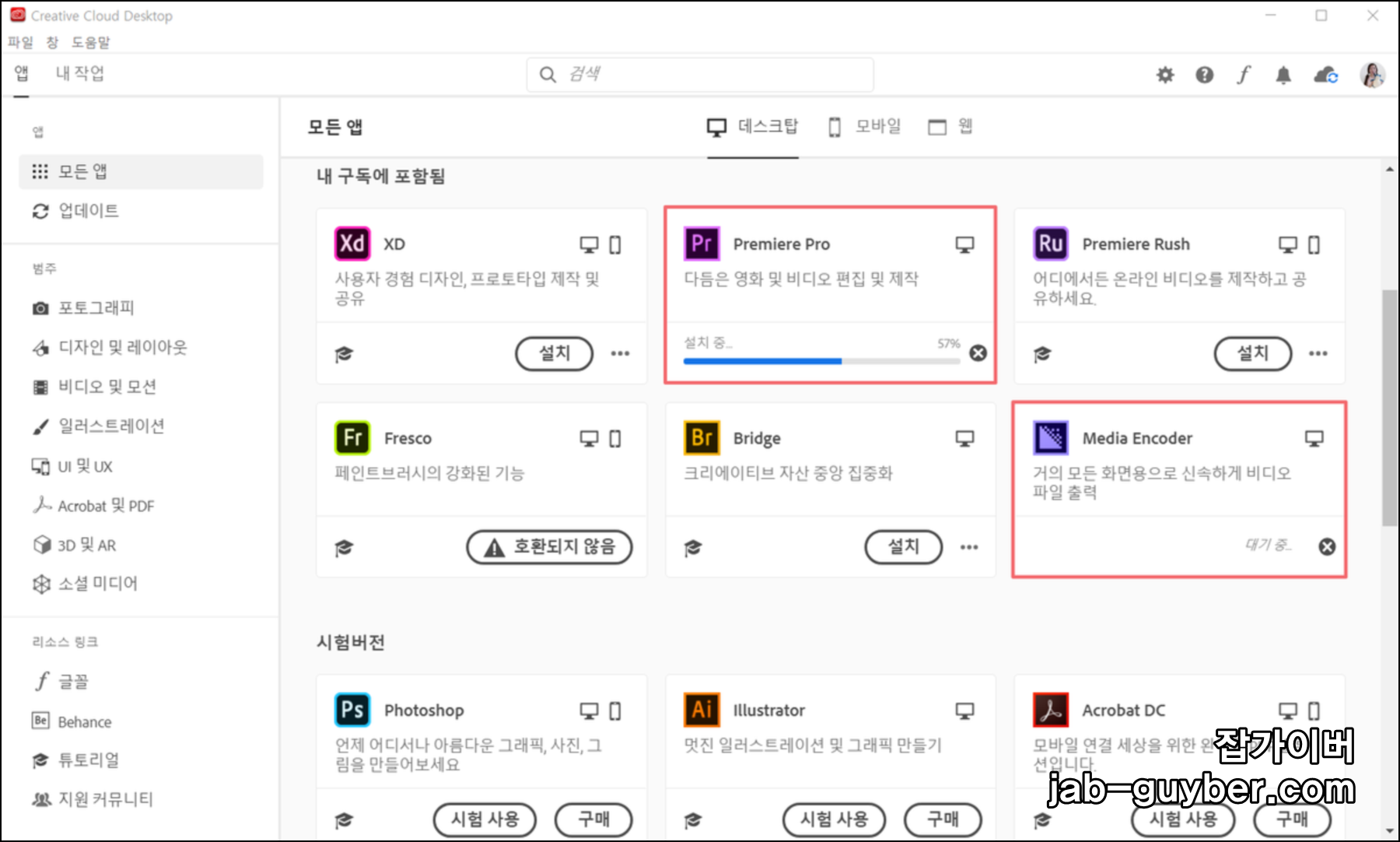Select 일러스트레이션 category
The image size is (1400, 842).
pyautogui.click(x=98, y=426)
